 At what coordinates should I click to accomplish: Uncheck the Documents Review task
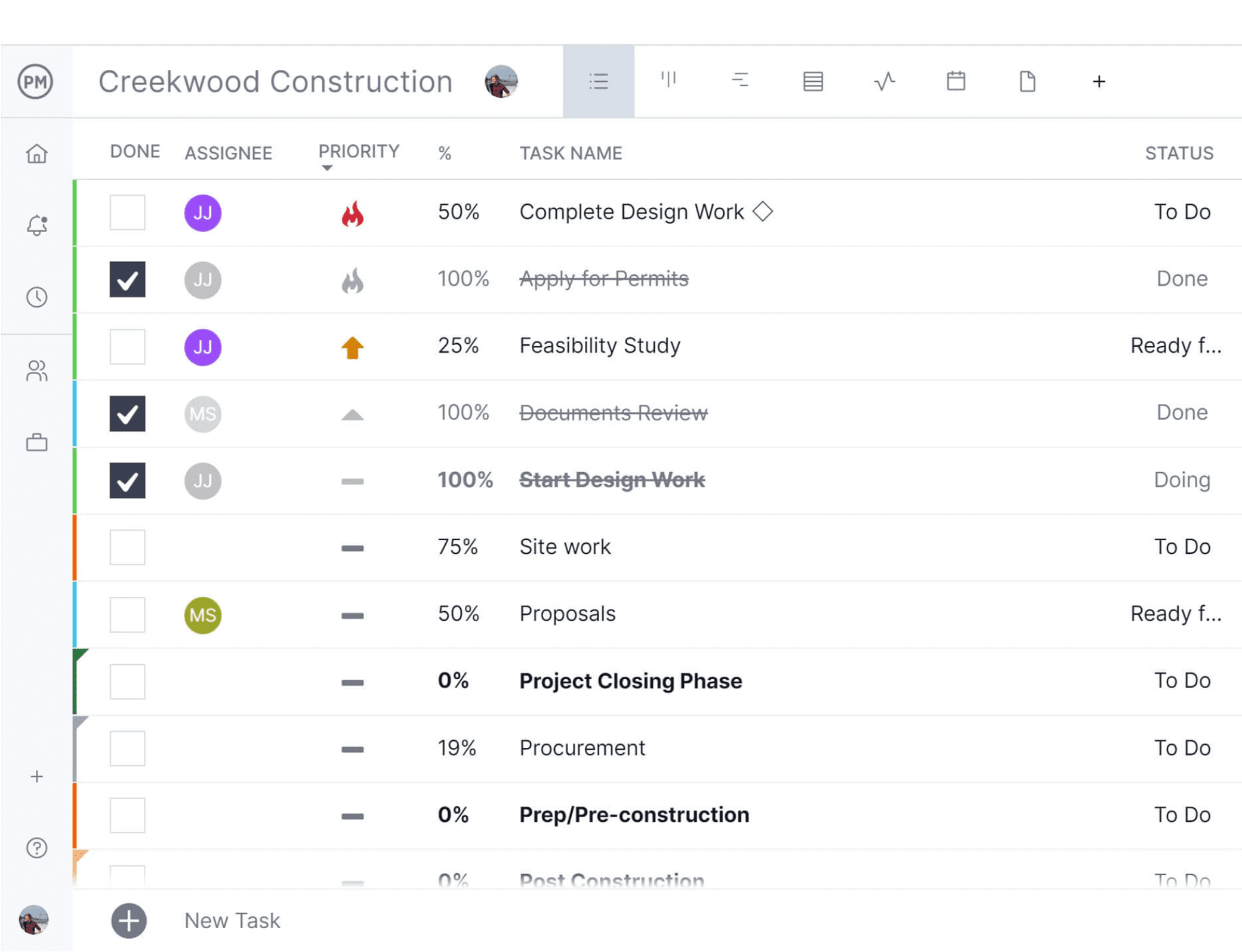click(127, 414)
